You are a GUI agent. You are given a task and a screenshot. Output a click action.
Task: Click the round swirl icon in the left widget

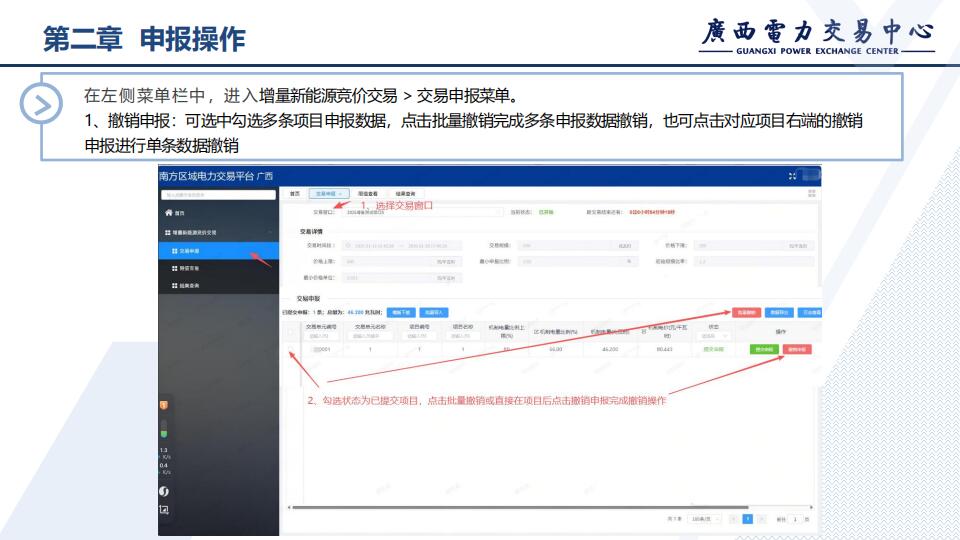click(x=164, y=490)
